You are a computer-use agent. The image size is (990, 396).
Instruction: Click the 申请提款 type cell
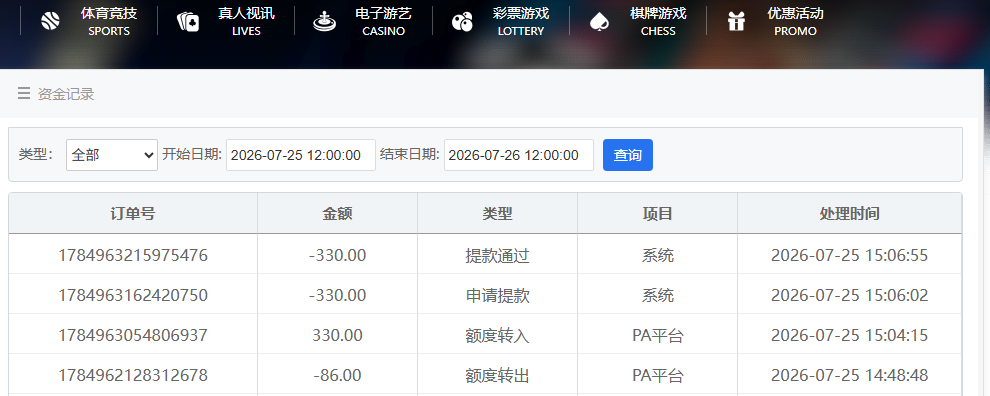coord(498,295)
